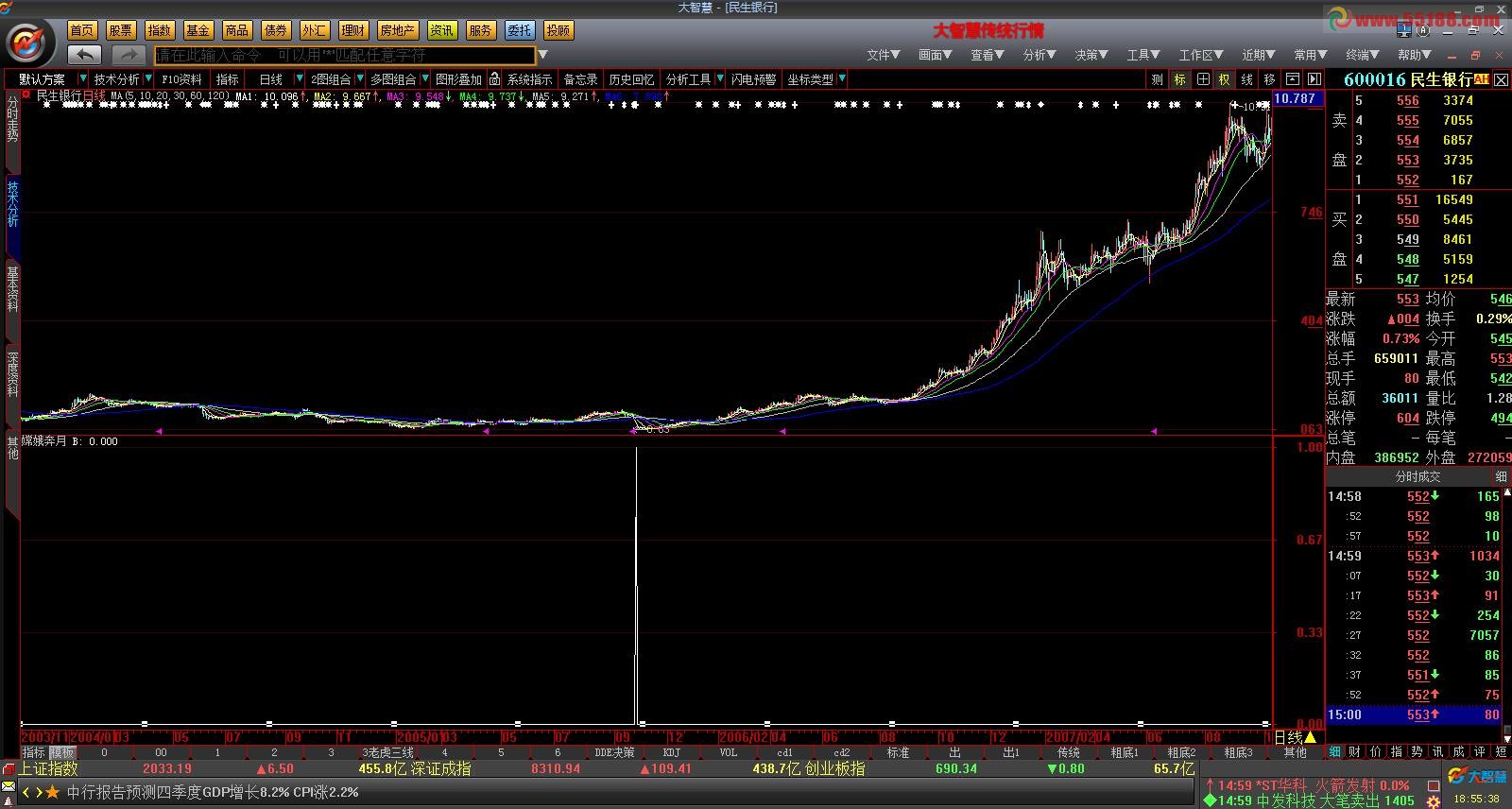The height and width of the screenshot is (809, 1512).
Task: Click the F10资料 toolbar button
Action: pyautogui.click(x=181, y=79)
